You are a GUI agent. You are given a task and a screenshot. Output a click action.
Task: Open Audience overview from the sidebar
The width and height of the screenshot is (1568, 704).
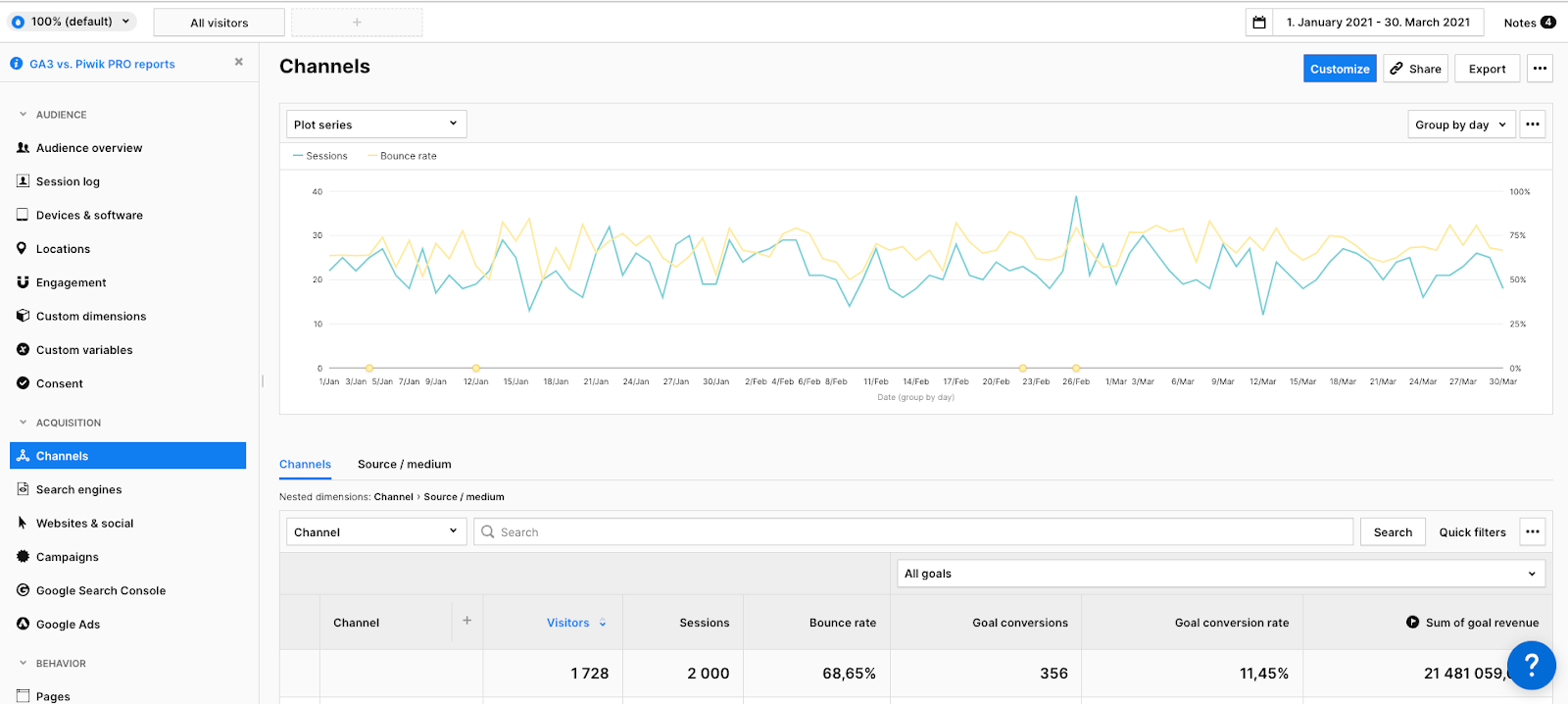pyautogui.click(x=89, y=148)
